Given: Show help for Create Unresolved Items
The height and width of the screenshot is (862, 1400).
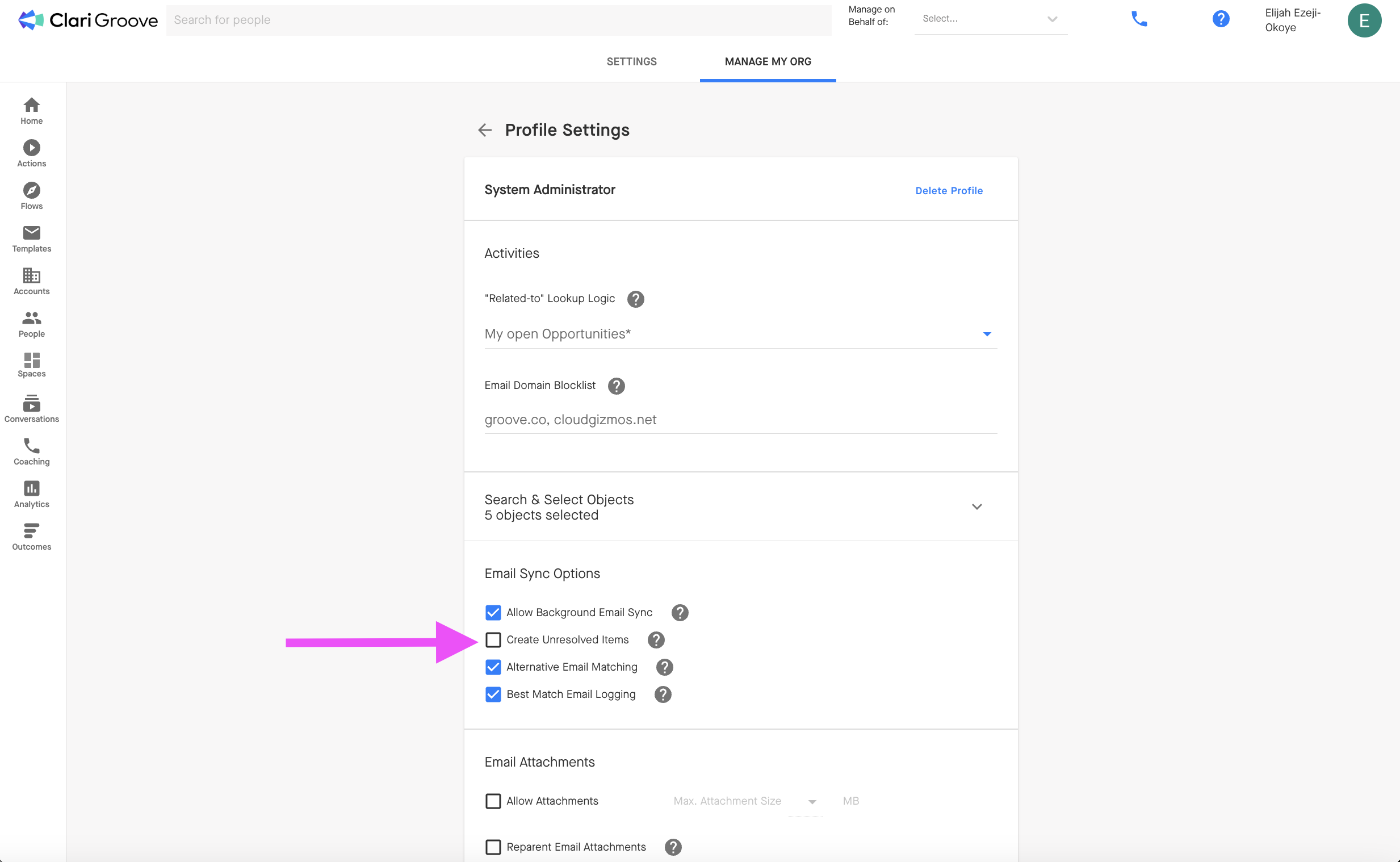Looking at the screenshot, I should 656,640.
